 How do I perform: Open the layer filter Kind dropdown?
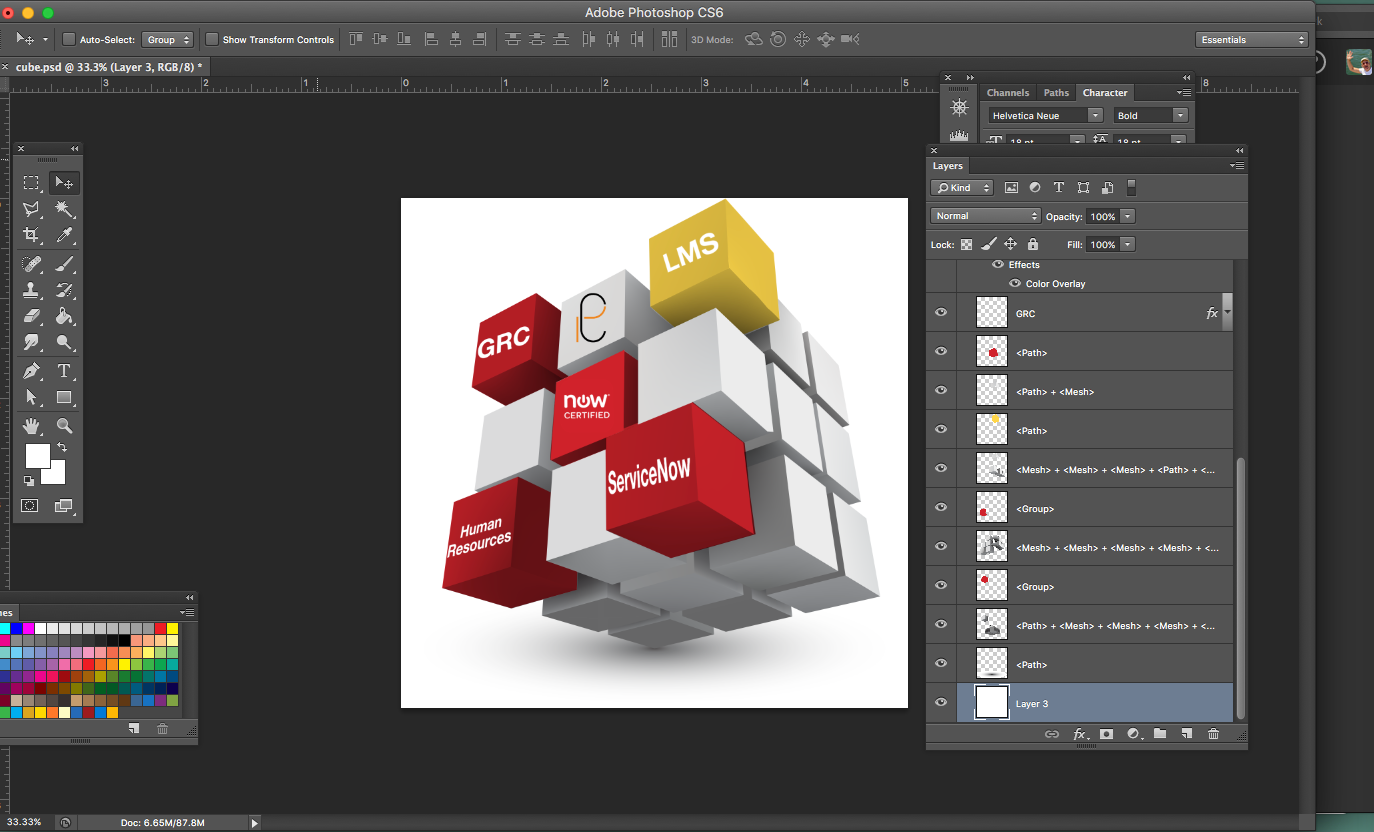[962, 188]
